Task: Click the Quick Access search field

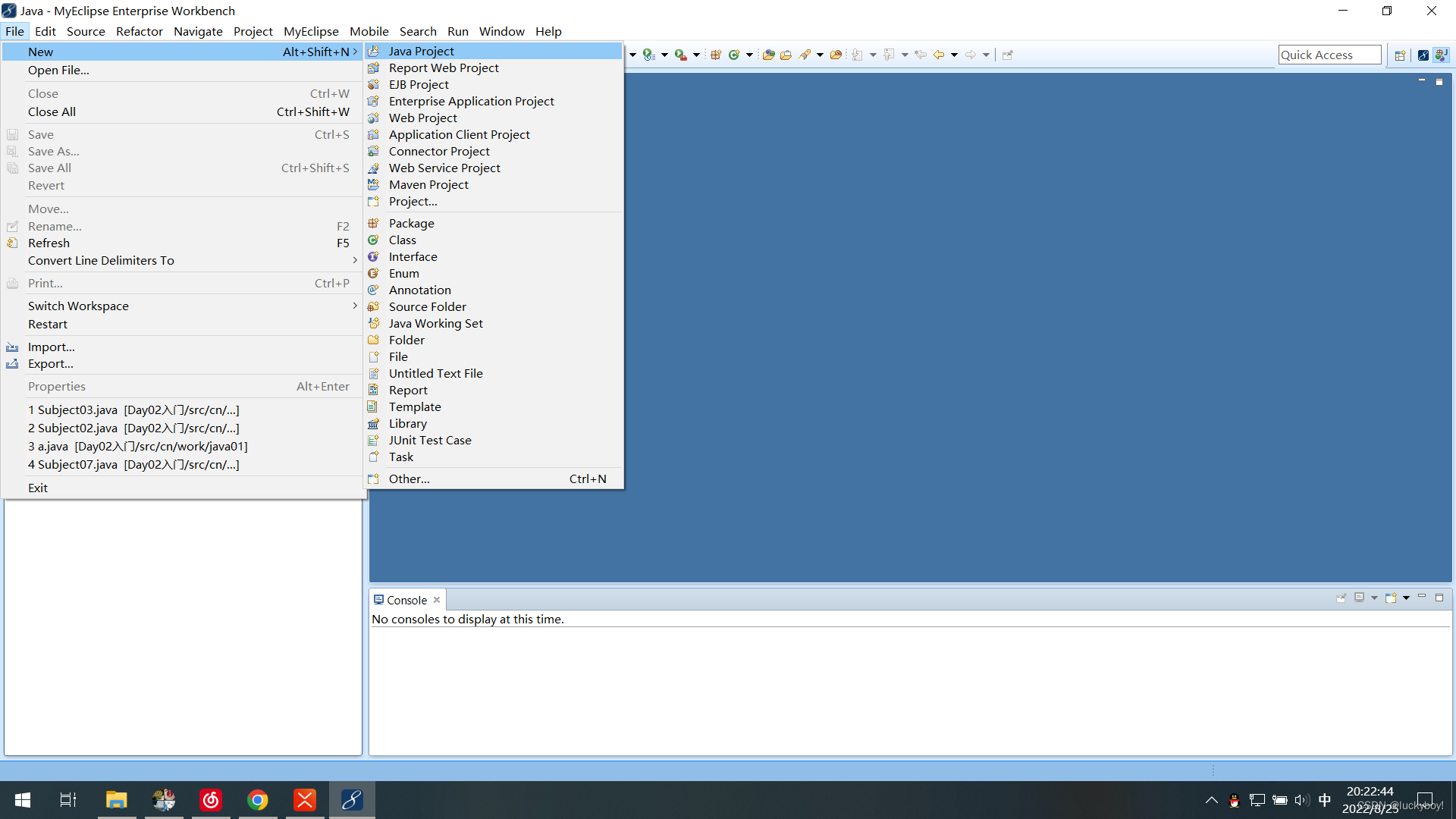Action: point(1329,55)
